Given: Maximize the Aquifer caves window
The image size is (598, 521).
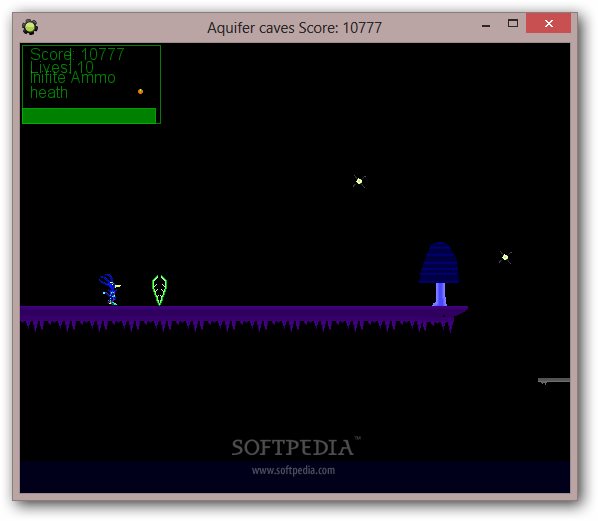Looking at the screenshot, I should click(513, 24).
